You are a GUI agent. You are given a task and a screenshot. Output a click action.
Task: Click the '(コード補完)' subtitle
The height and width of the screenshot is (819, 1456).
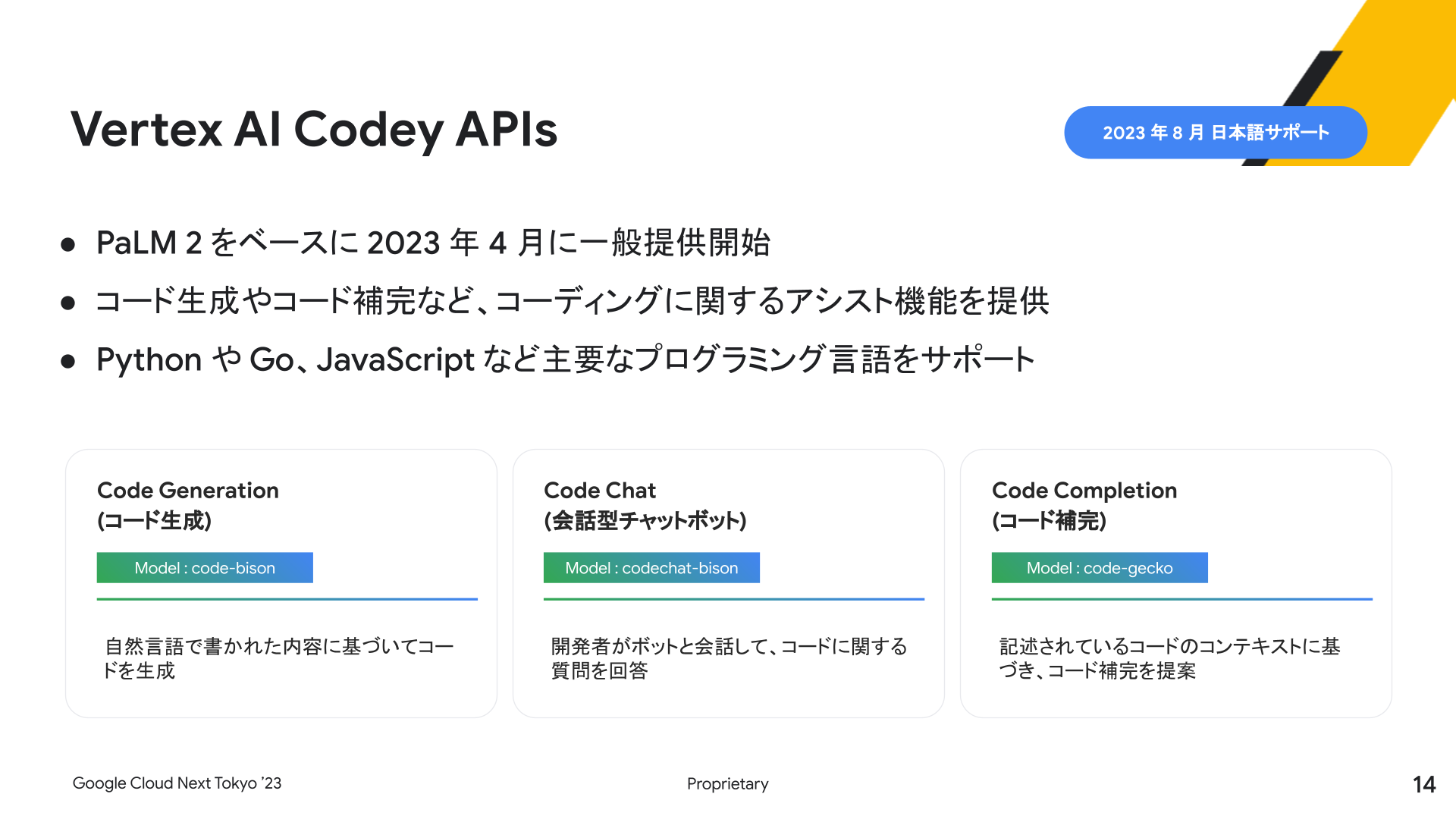(x=1050, y=521)
